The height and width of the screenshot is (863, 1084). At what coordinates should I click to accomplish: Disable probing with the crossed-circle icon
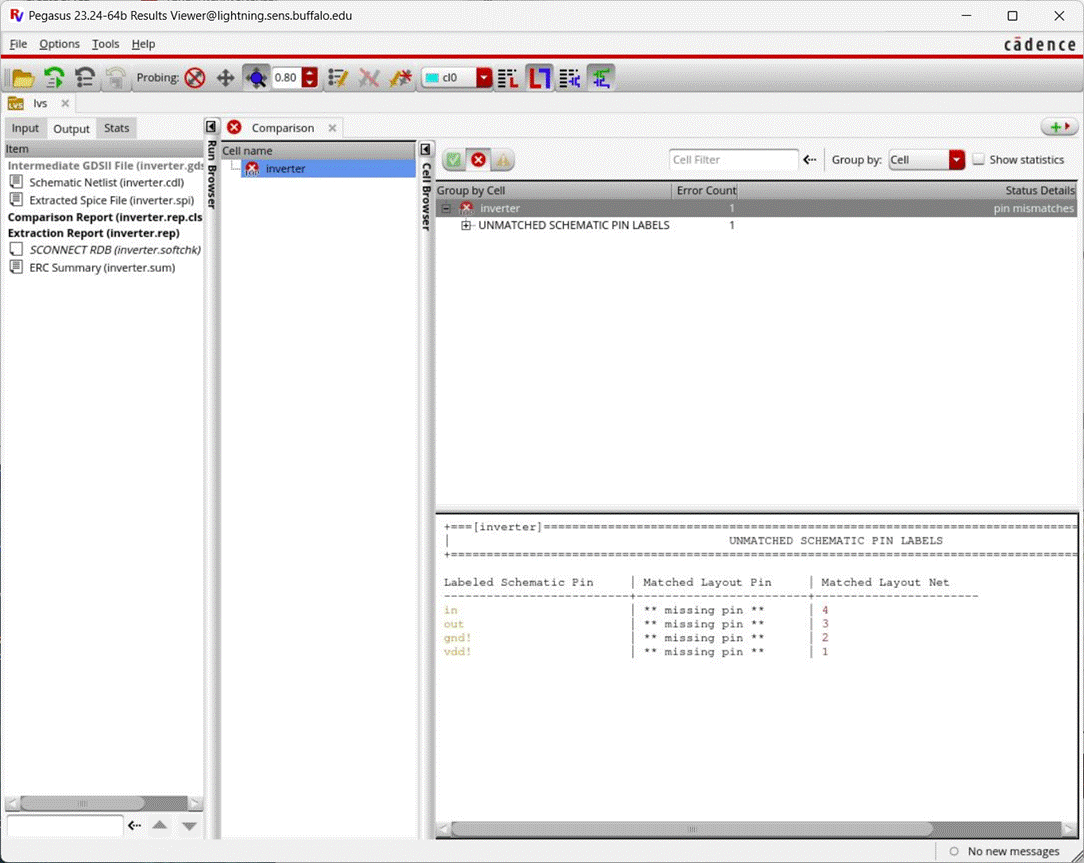tap(196, 77)
